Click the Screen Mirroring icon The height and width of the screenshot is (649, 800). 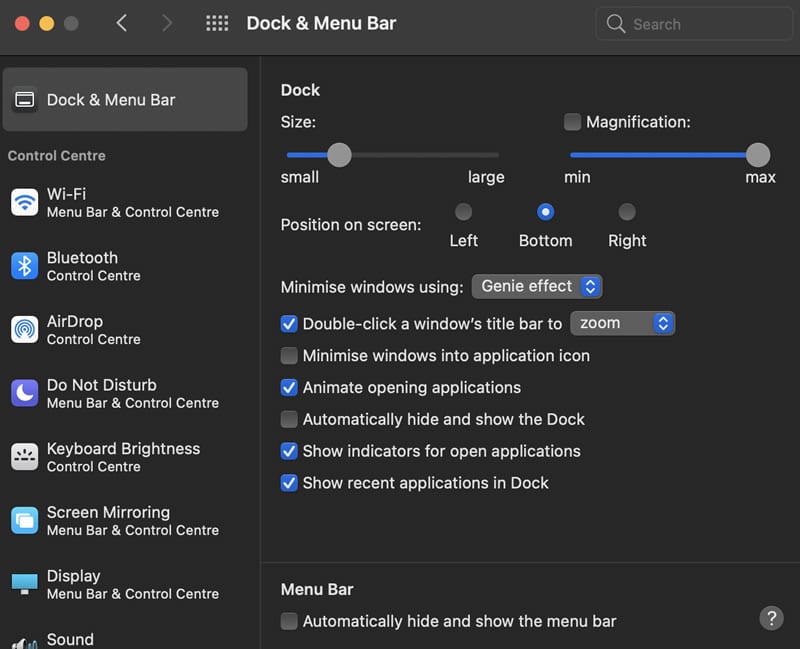pyautogui.click(x=24, y=520)
